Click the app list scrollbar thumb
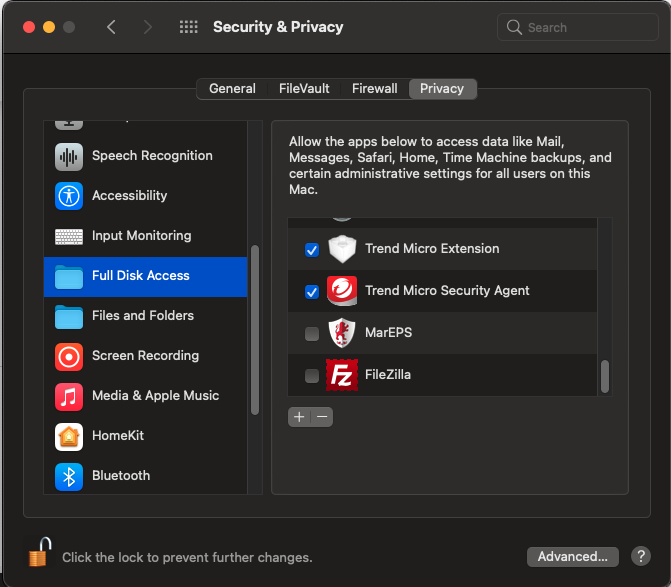Image resolution: width=671 pixels, height=587 pixels. [605, 377]
